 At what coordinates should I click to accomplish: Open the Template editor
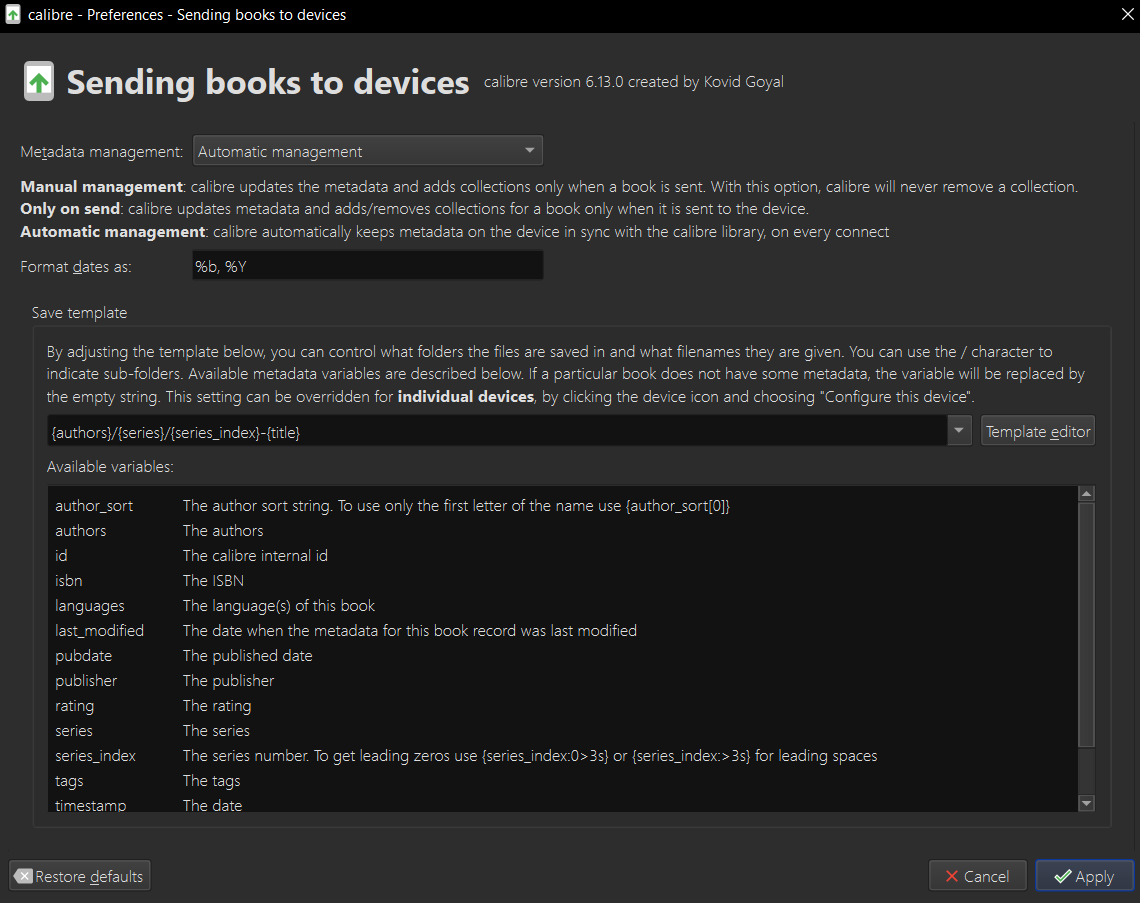pos(1038,431)
